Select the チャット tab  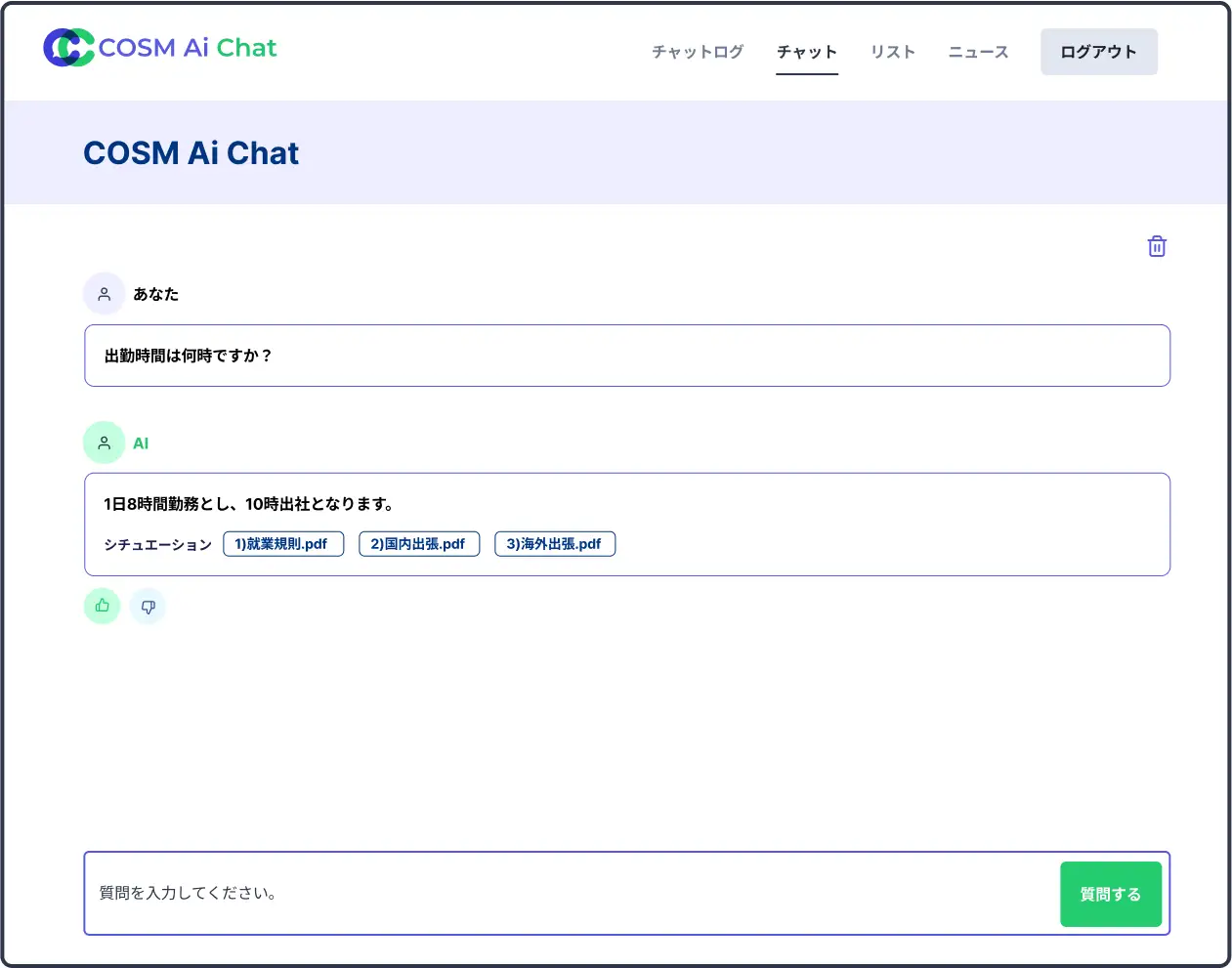807,52
